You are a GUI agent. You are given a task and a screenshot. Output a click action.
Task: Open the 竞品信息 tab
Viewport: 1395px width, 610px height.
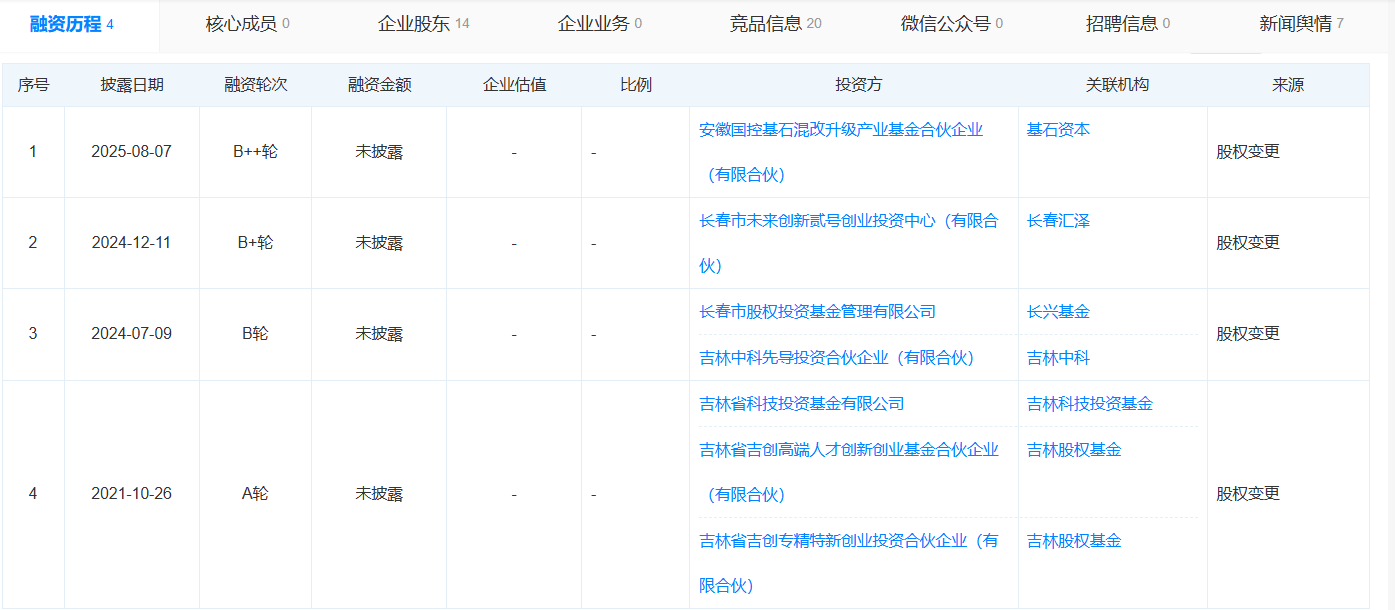coord(776,24)
